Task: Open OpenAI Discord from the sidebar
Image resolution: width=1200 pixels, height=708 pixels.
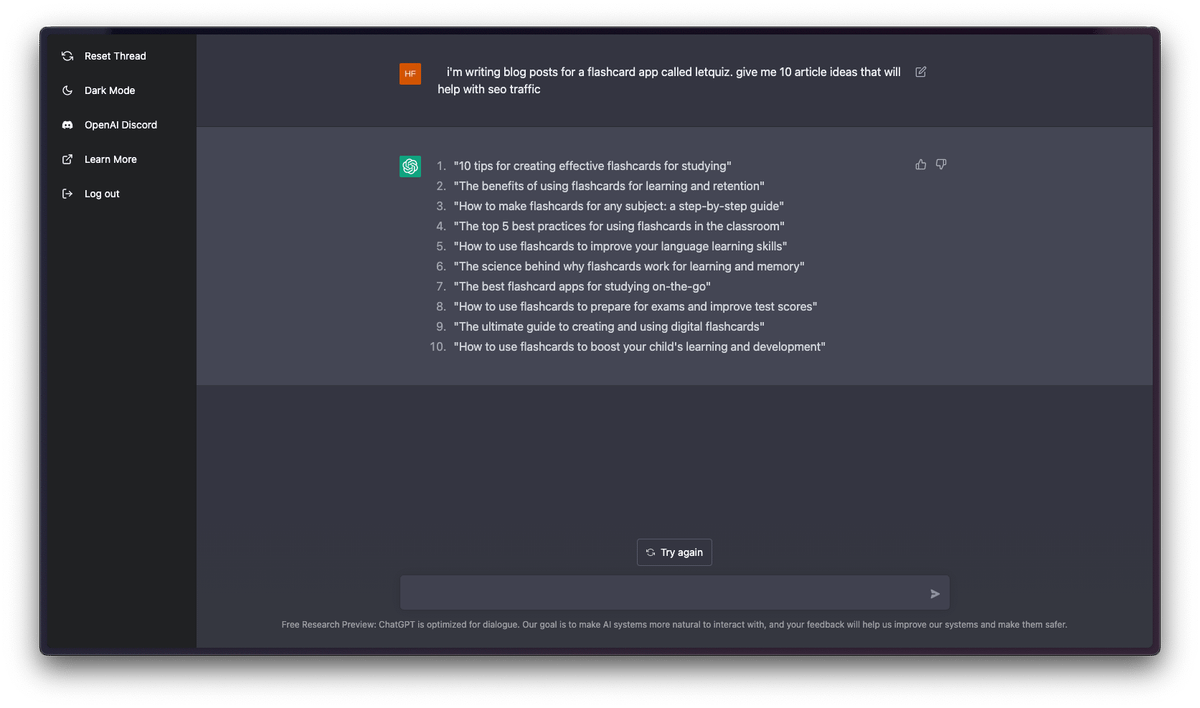Action: tap(120, 125)
